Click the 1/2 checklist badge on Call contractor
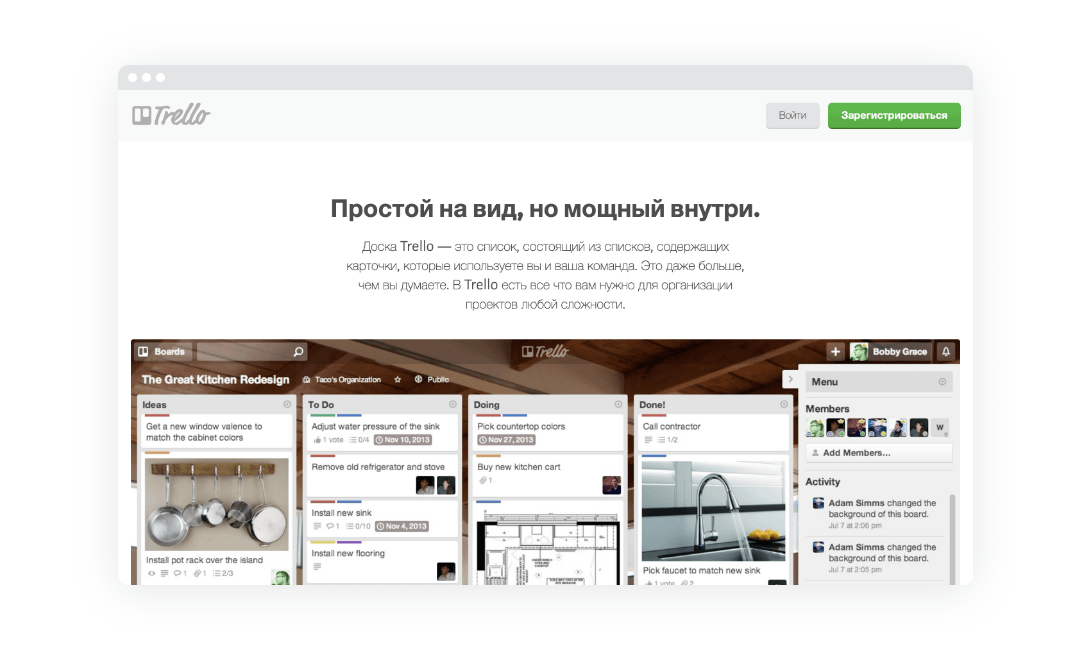Image resolution: width=1090 pixels, height=650 pixels. [667, 440]
